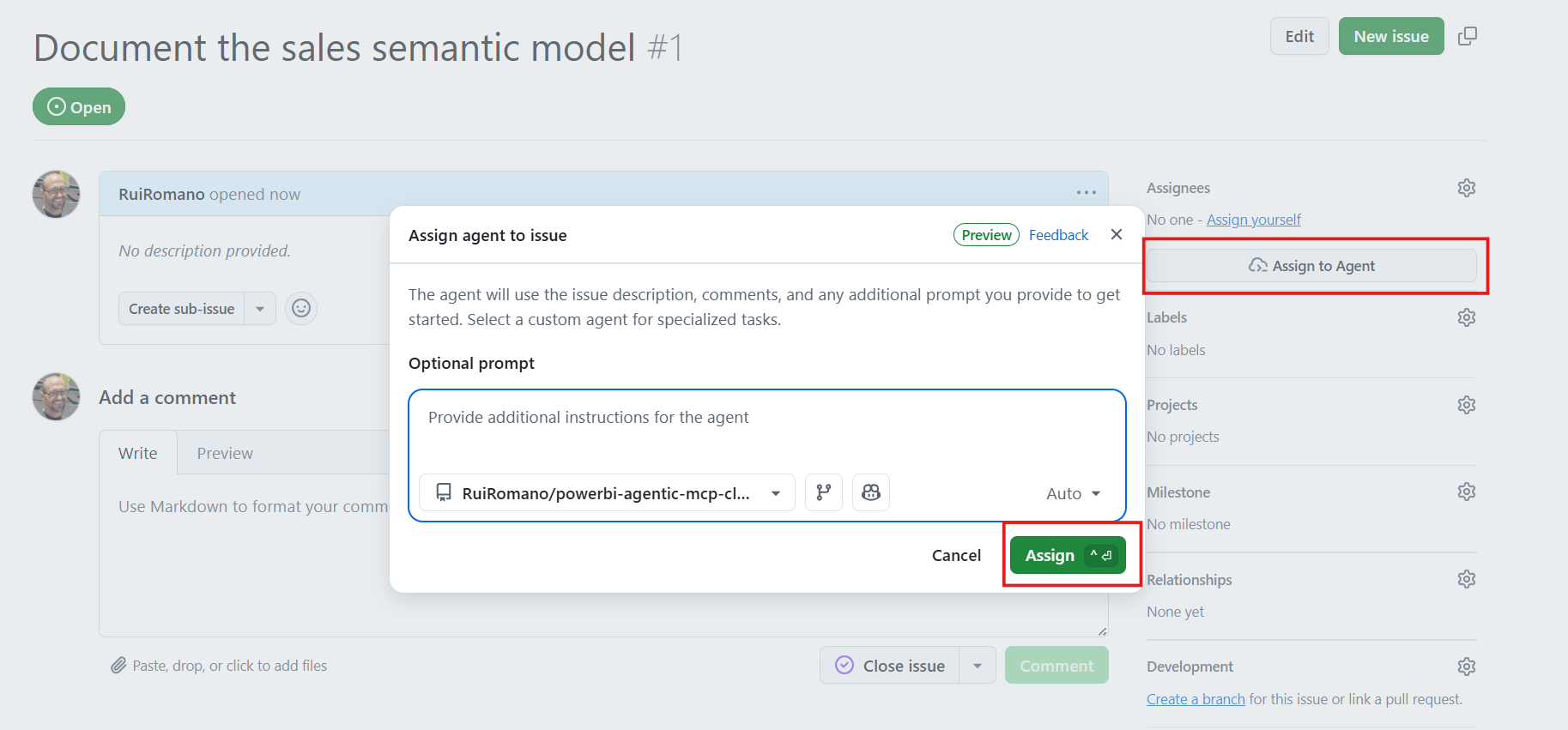The width and height of the screenshot is (1568, 730).
Task: Click the Development heading
Action: (1190, 667)
